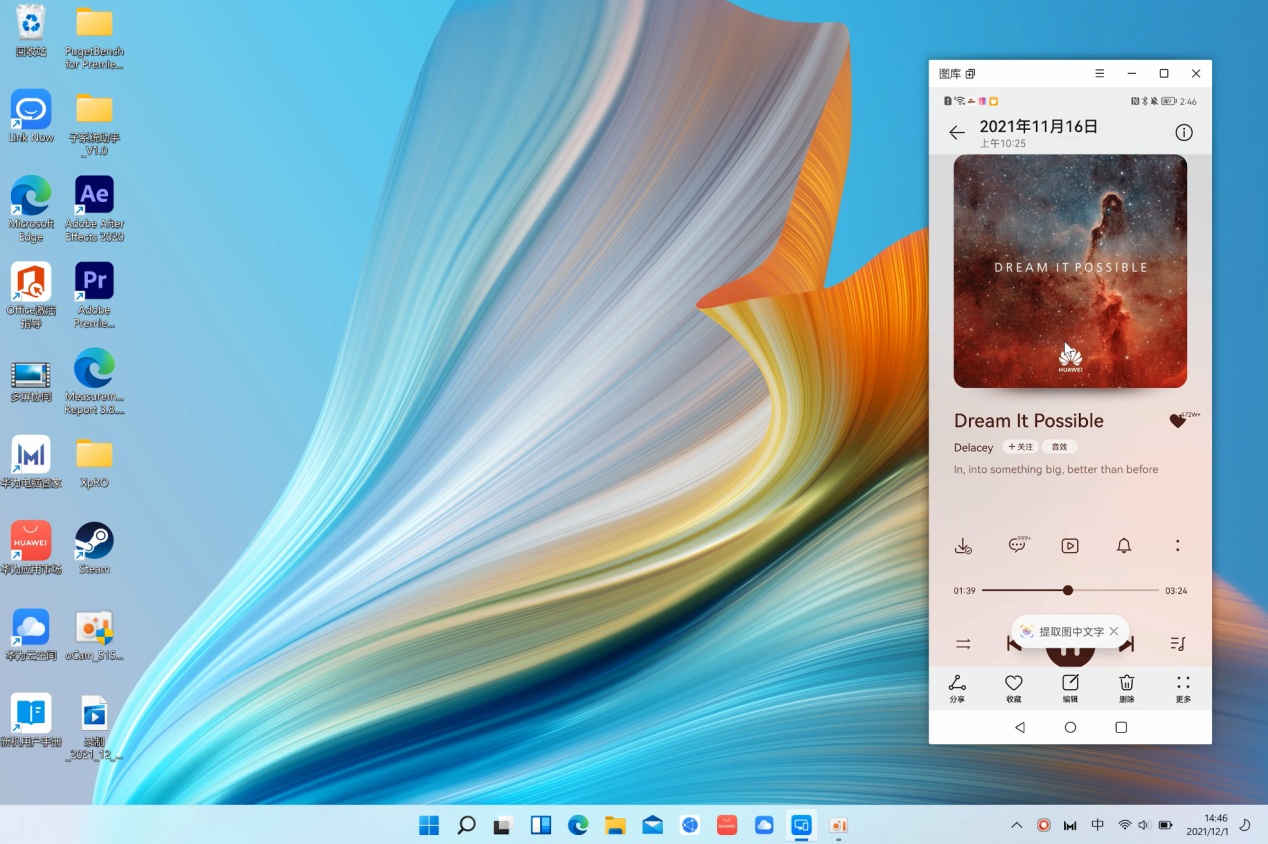Open the 999+ comments bubble icon
The width and height of the screenshot is (1268, 844).
(1018, 545)
